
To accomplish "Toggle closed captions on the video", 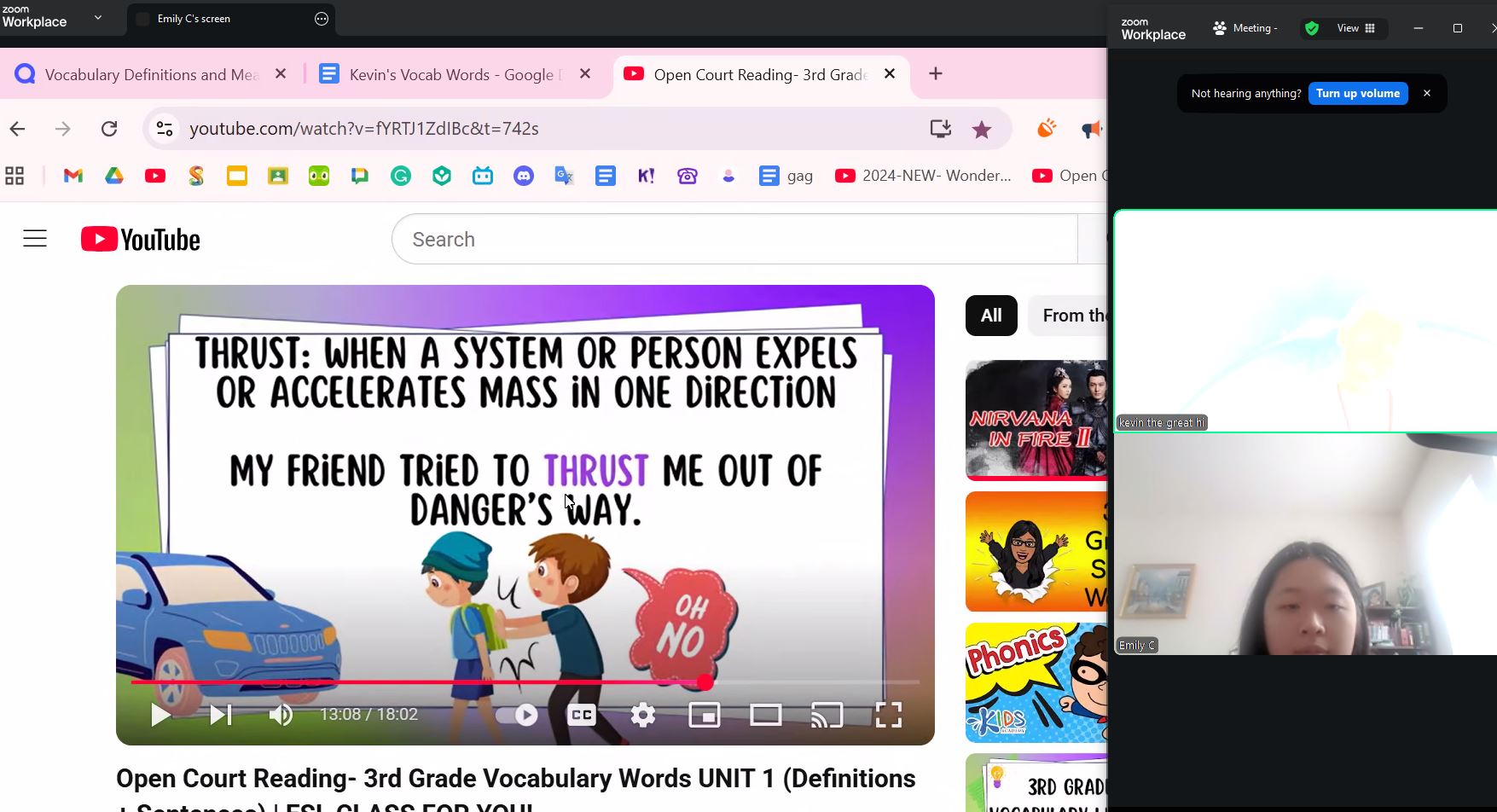I will pyautogui.click(x=582, y=715).
